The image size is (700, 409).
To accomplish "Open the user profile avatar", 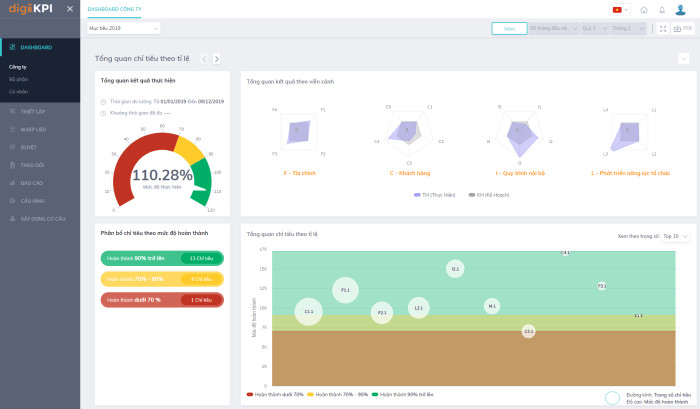I will [x=681, y=10].
